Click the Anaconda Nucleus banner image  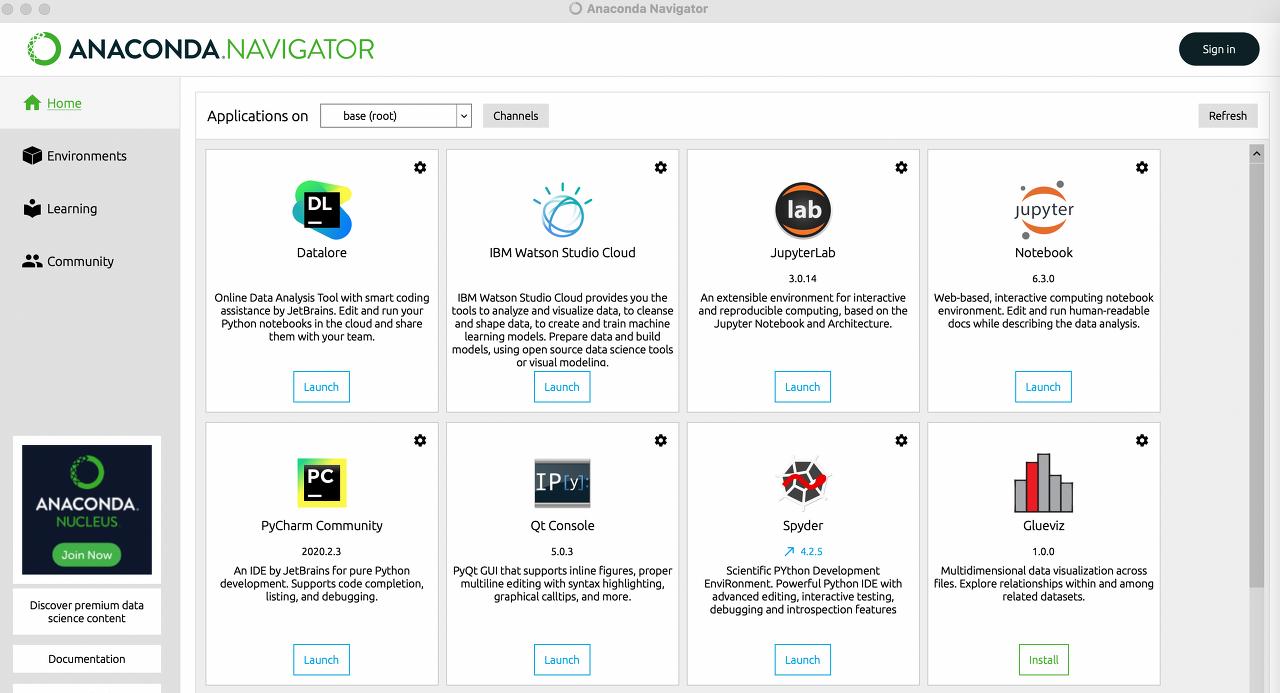coord(87,510)
